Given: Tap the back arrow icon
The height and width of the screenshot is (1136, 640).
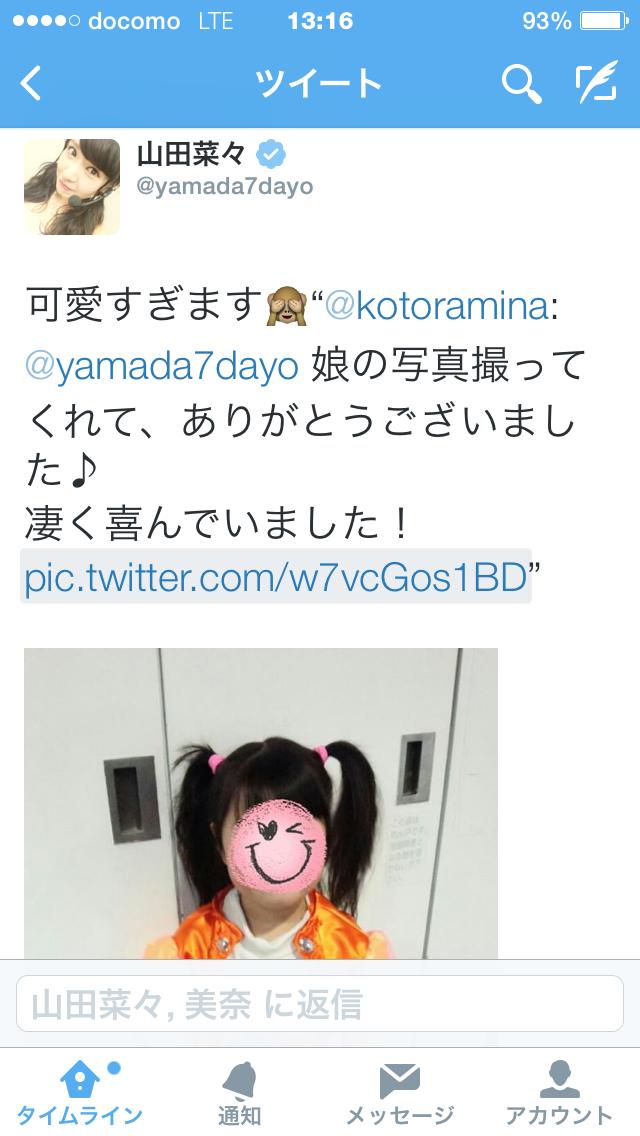Looking at the screenshot, I should pos(31,83).
